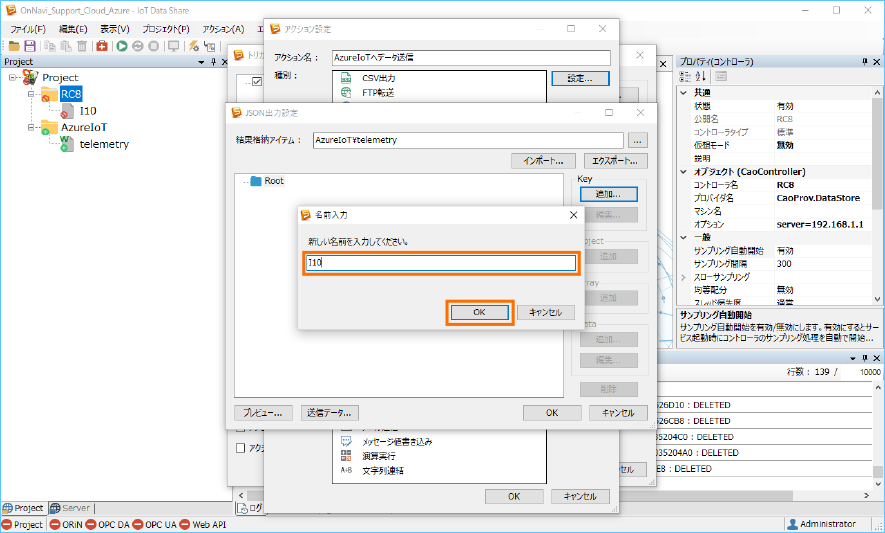Select the telemetry item in project tree

click(103, 144)
